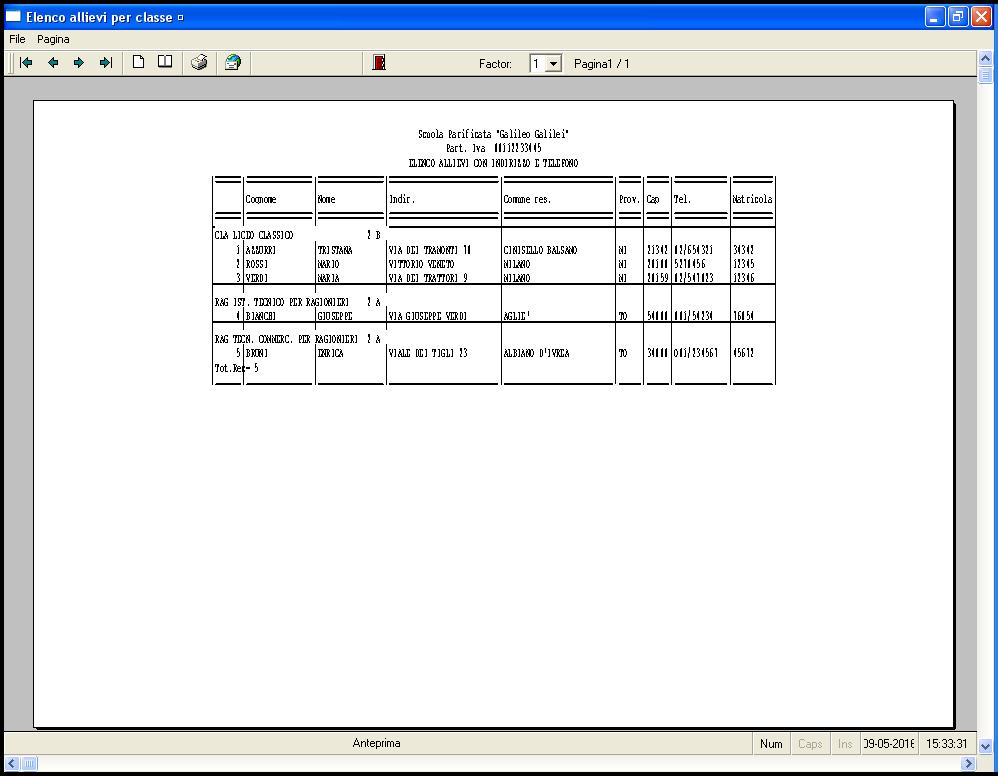Click the 'Comune res.' column header
The height and width of the screenshot is (776, 998).
coord(527,199)
